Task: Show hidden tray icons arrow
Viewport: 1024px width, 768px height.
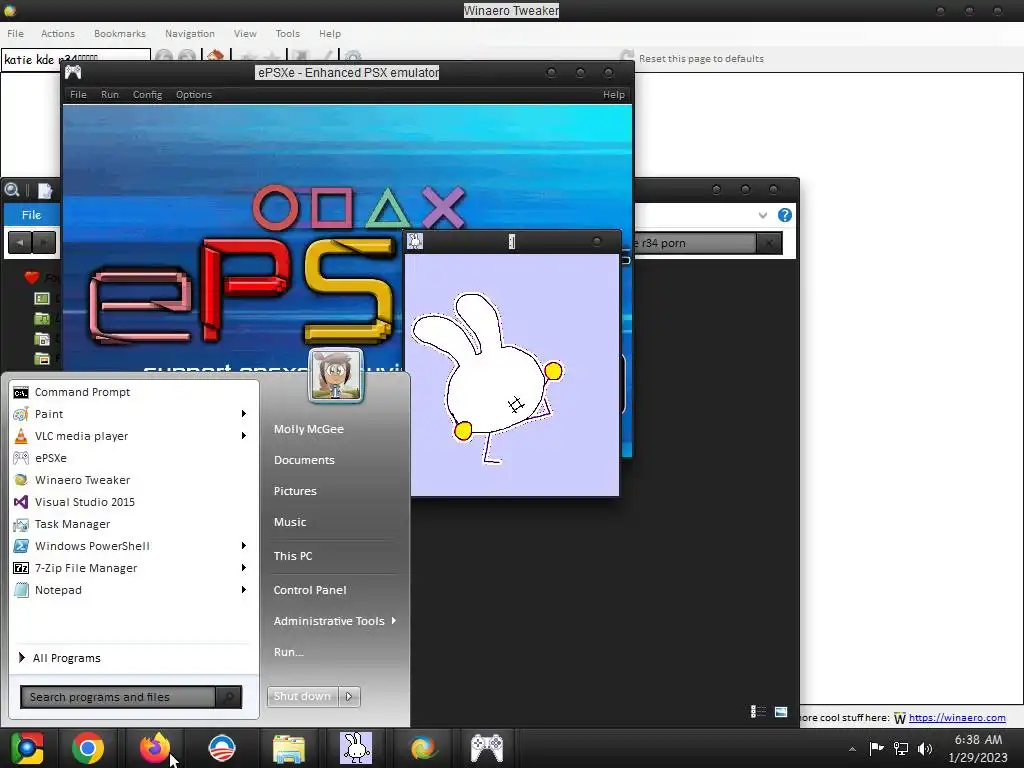Action: 852,749
